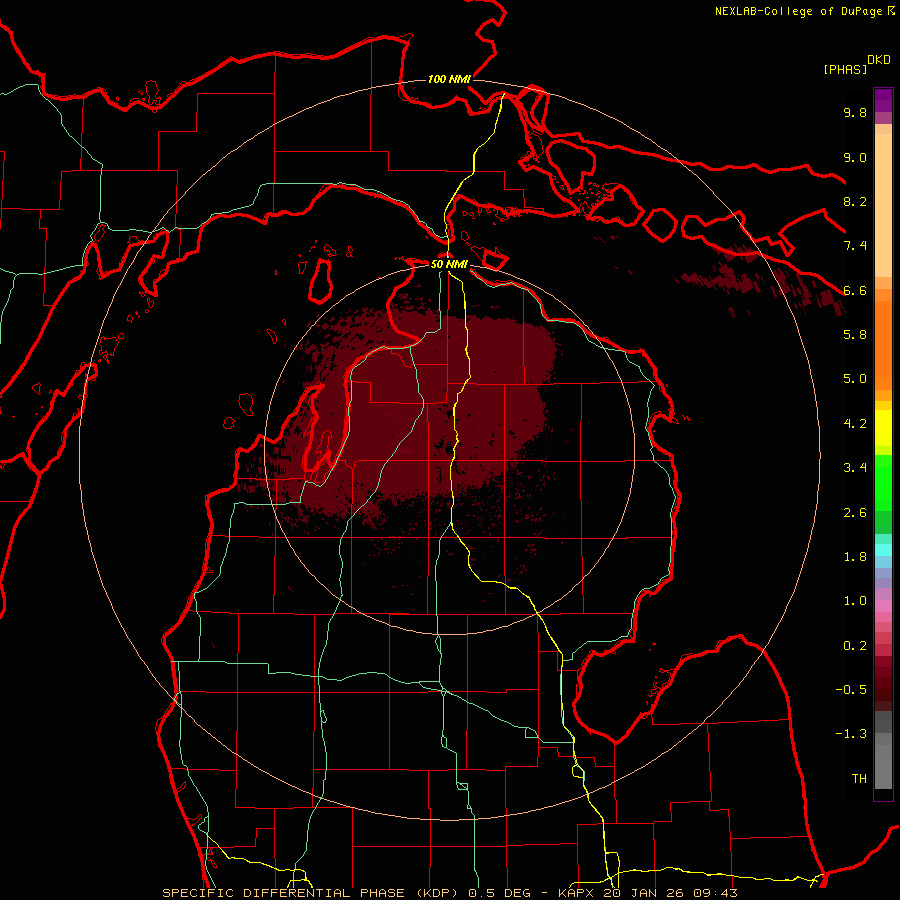Click the 3.4 scale value
The image size is (900, 900).
tap(855, 468)
